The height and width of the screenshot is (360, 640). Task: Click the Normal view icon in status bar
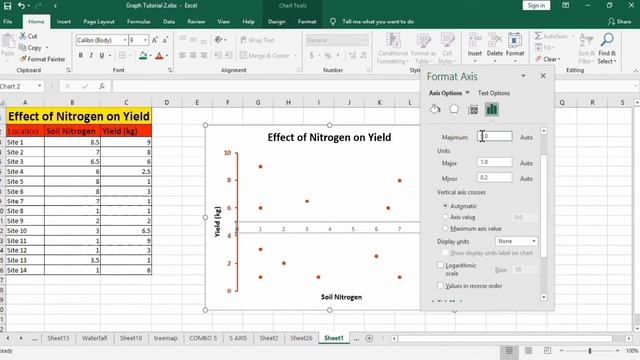[509, 350]
